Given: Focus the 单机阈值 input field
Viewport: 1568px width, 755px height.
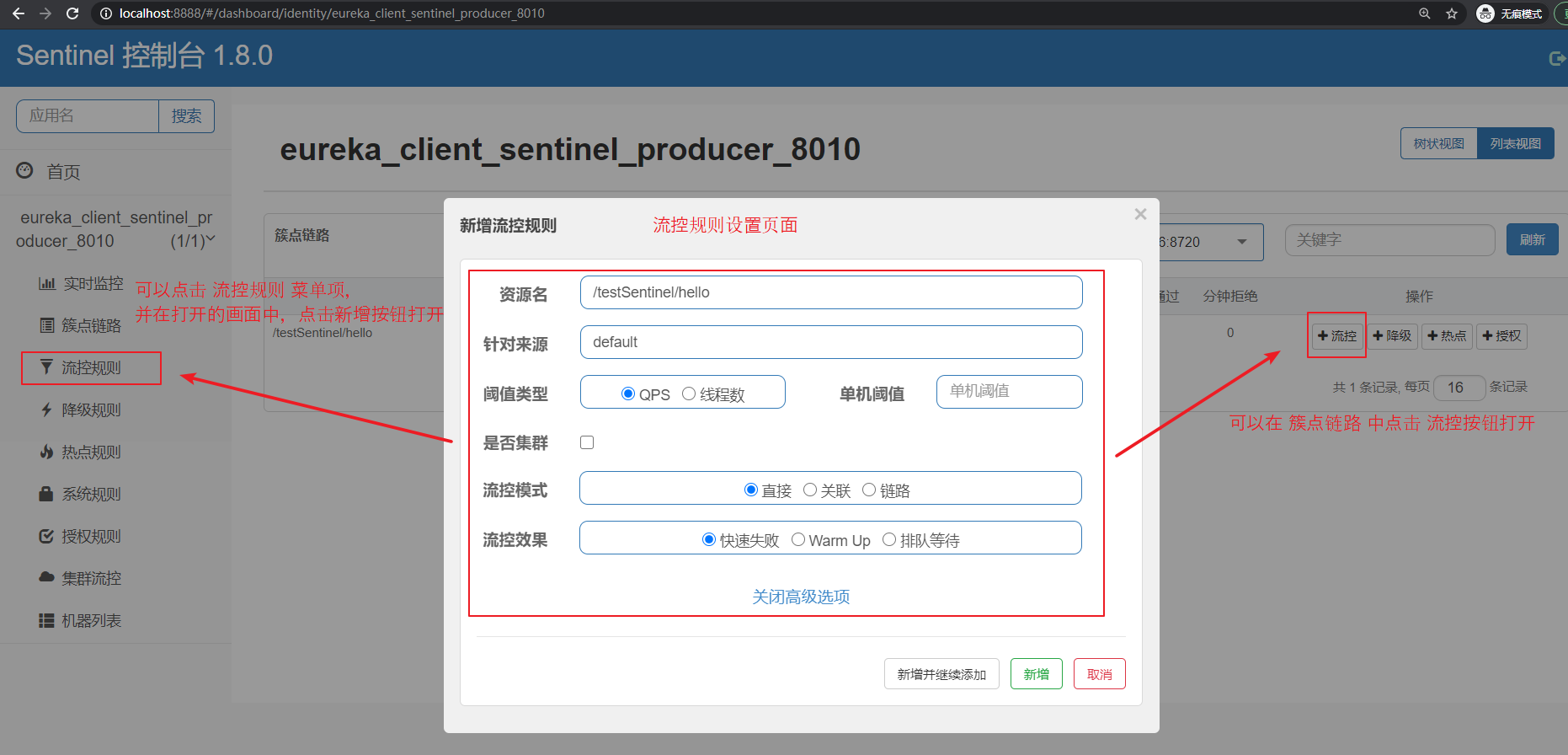Looking at the screenshot, I should 1010,392.
